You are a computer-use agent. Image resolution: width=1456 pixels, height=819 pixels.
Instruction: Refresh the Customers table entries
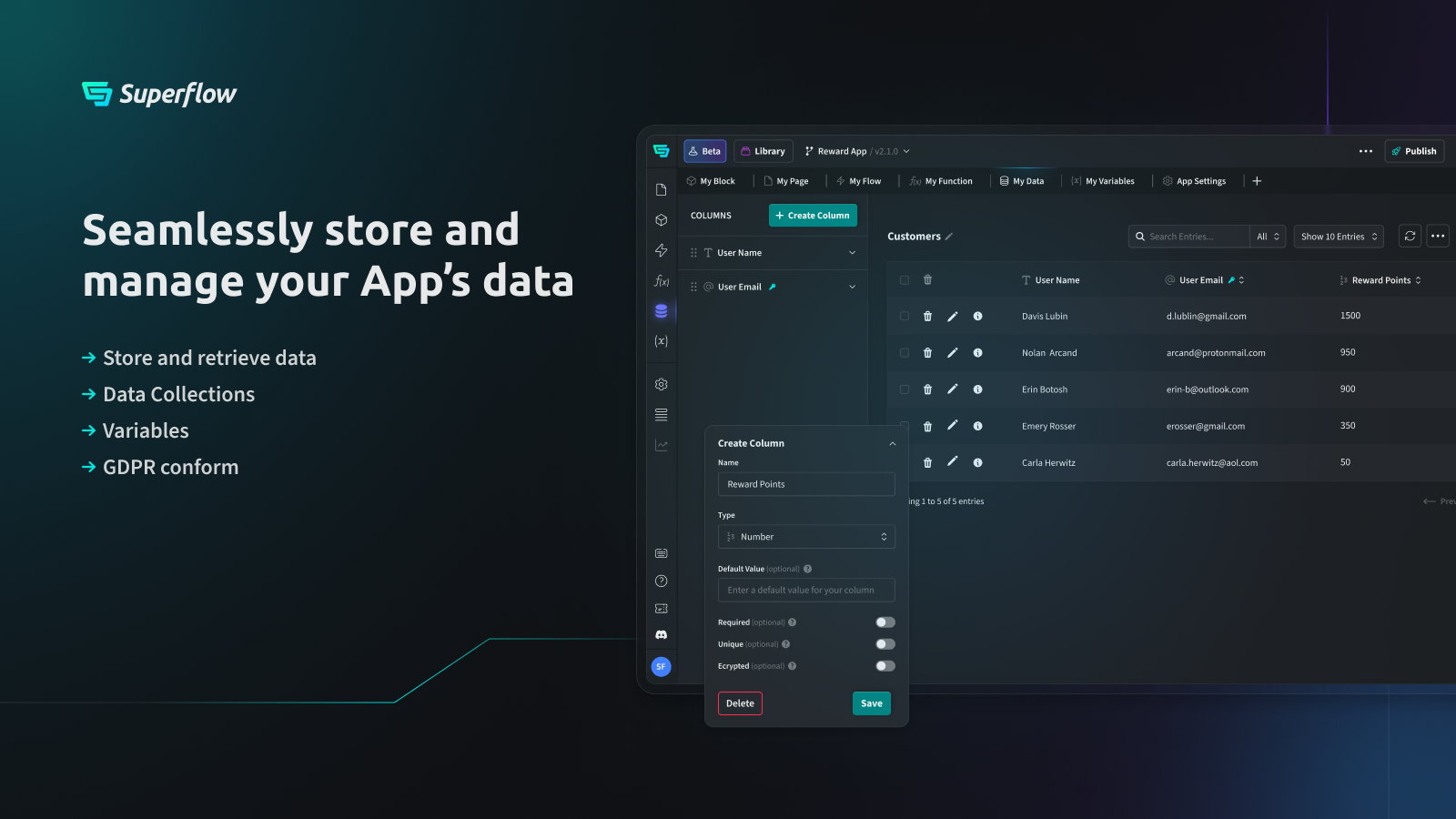tap(1409, 236)
